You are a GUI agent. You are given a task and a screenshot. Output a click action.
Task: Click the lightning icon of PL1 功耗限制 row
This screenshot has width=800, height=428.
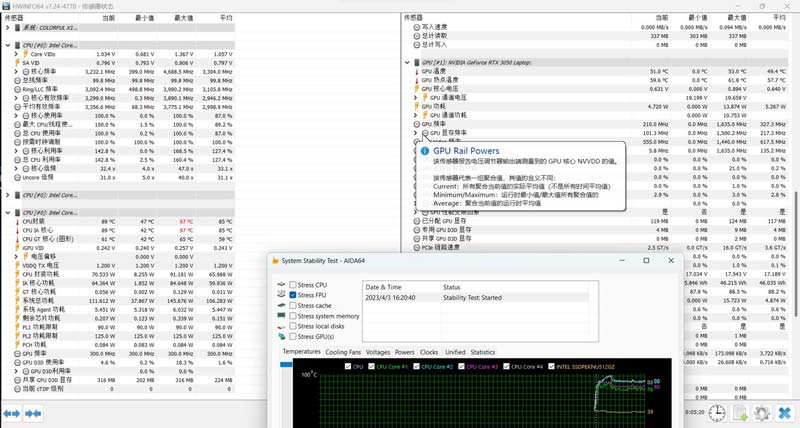click(x=17, y=327)
